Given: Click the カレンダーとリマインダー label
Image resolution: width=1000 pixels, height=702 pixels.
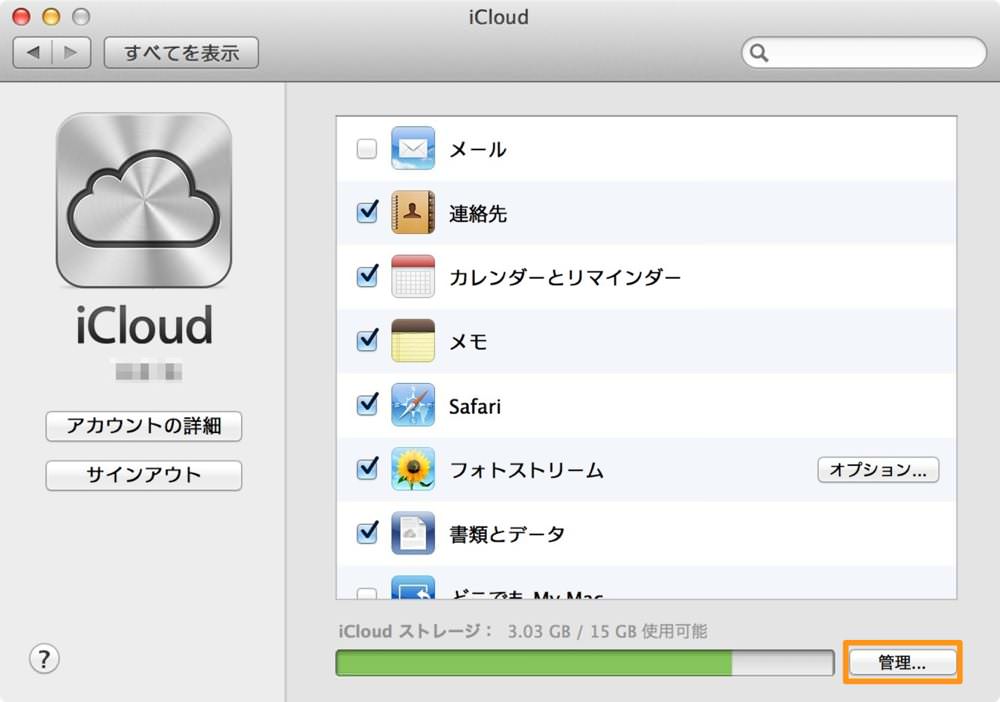Looking at the screenshot, I should [x=565, y=277].
